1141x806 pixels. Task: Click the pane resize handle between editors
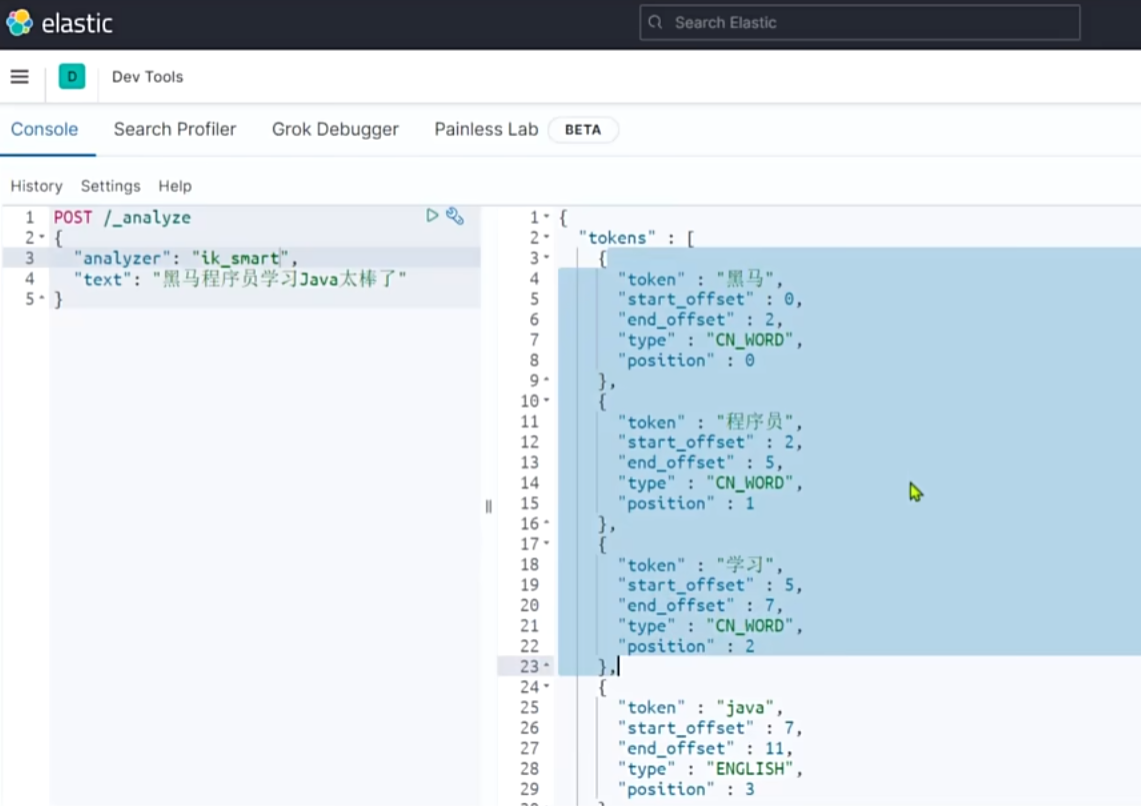488,506
